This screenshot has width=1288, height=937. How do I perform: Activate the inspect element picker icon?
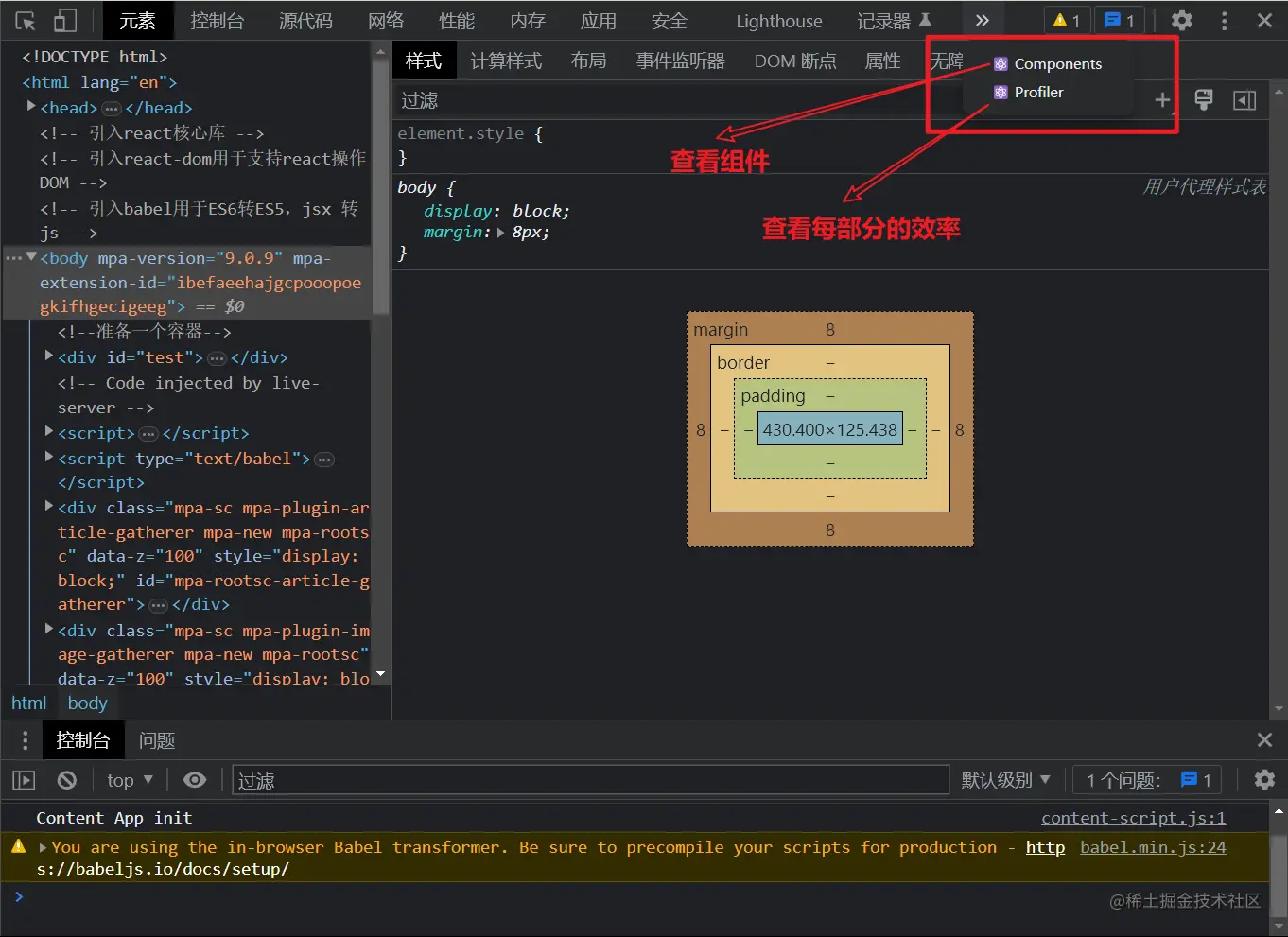click(26, 21)
